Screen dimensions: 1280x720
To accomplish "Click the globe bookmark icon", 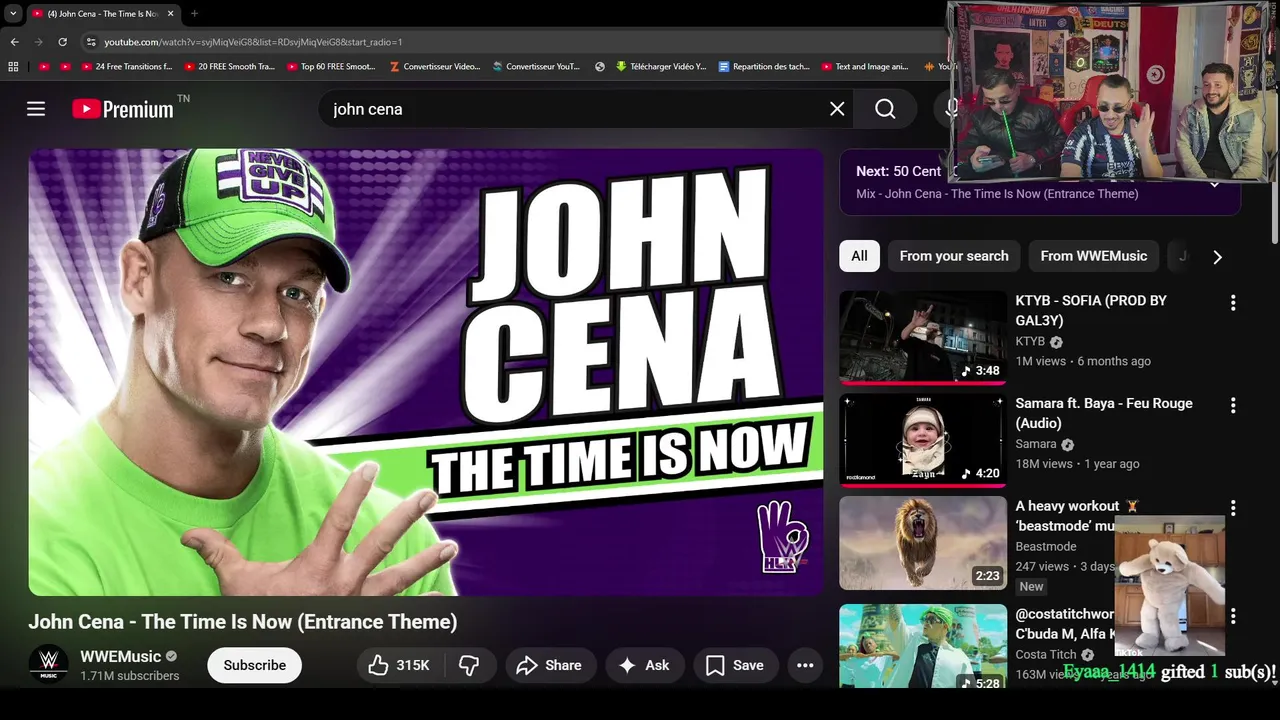I will (600, 67).
